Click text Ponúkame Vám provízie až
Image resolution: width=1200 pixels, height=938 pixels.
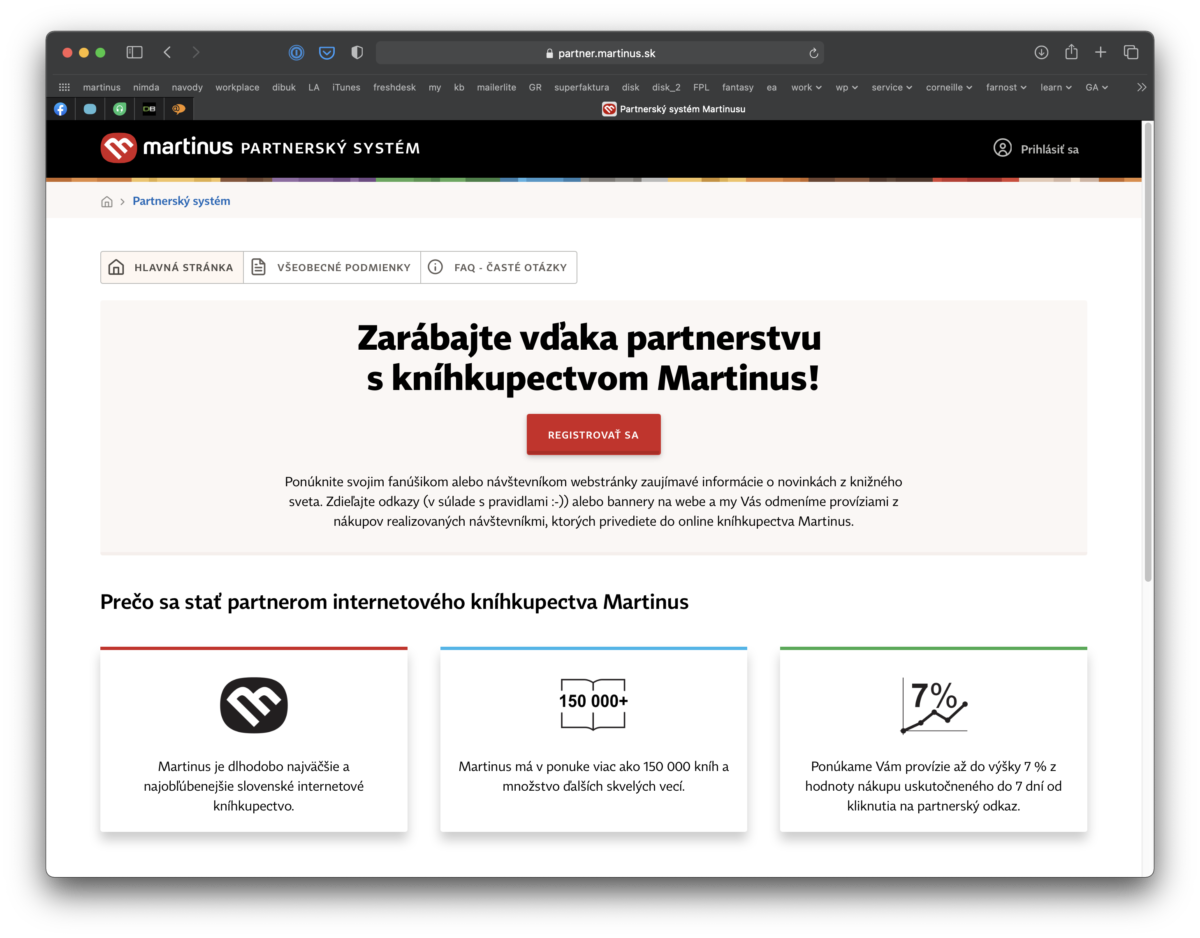934,786
